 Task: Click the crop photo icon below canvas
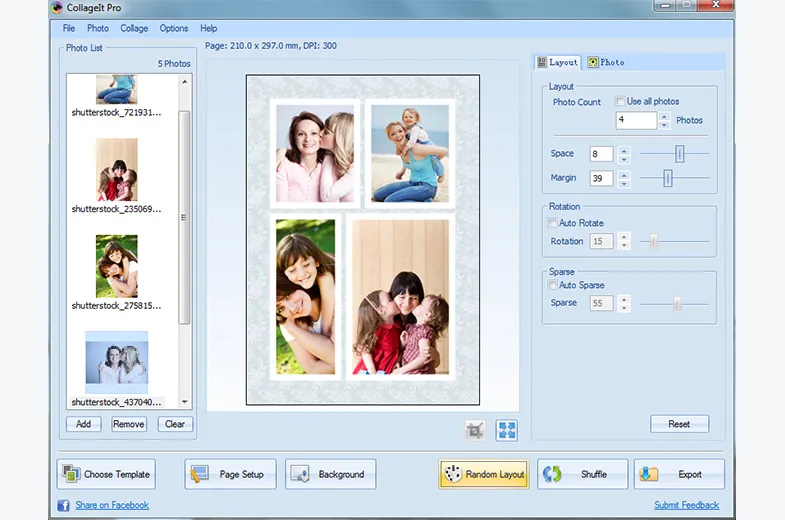click(x=475, y=430)
